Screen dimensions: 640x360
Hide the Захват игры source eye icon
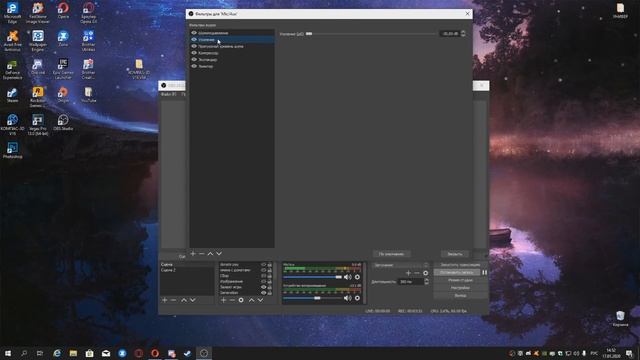263,287
